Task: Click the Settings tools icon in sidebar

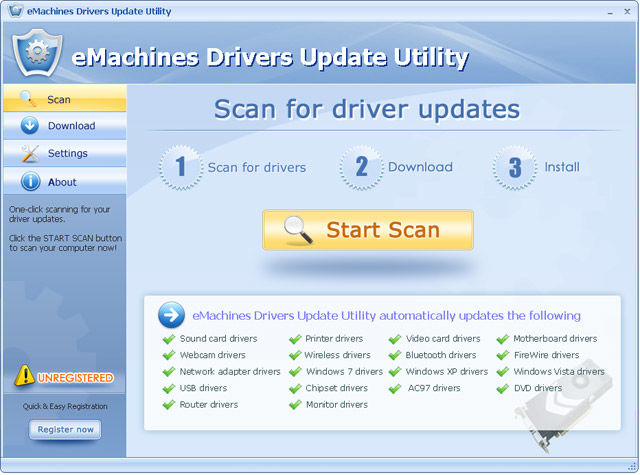Action: [29, 153]
